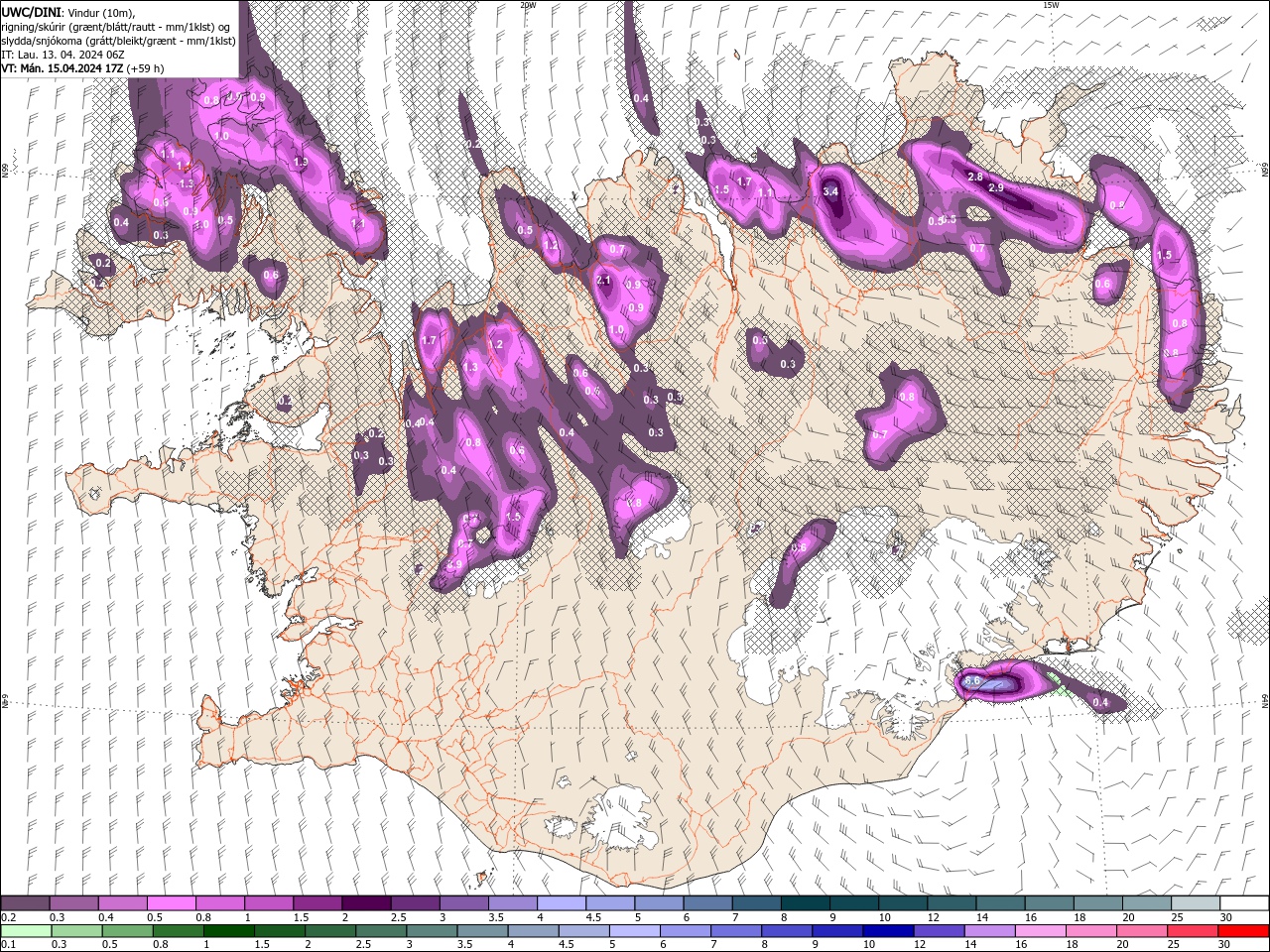Select white top legend swatch after 30
The image size is (1270, 952).
click(x=1244, y=902)
